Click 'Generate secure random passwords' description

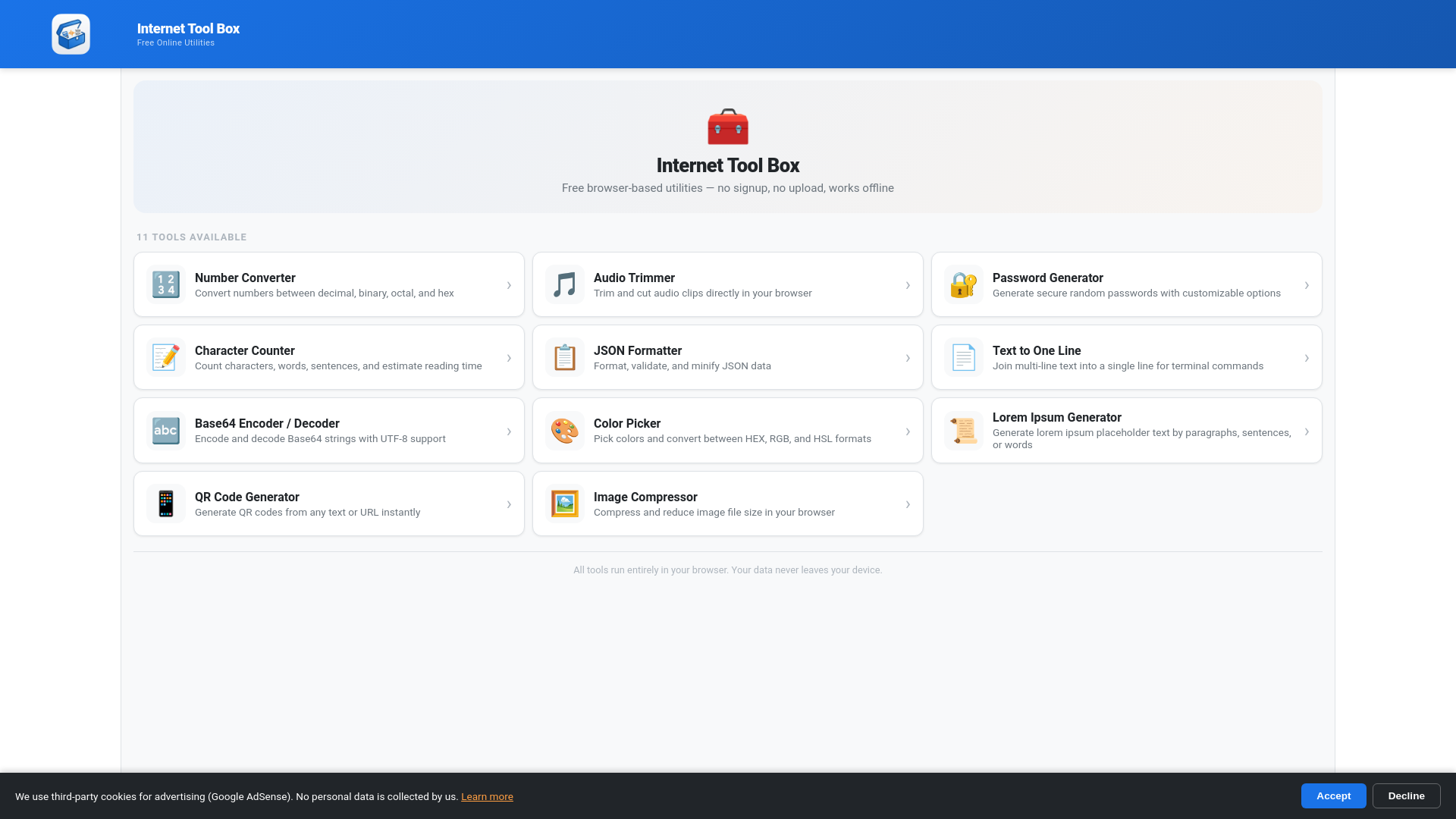pyautogui.click(x=1136, y=293)
